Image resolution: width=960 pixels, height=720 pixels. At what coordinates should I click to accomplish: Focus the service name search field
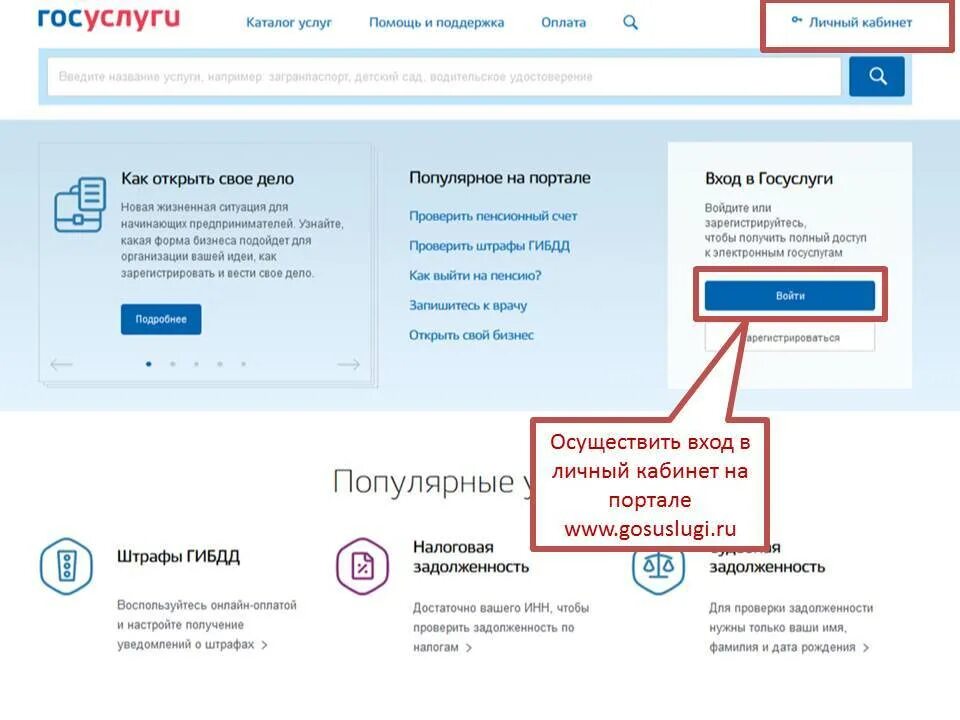(x=444, y=77)
